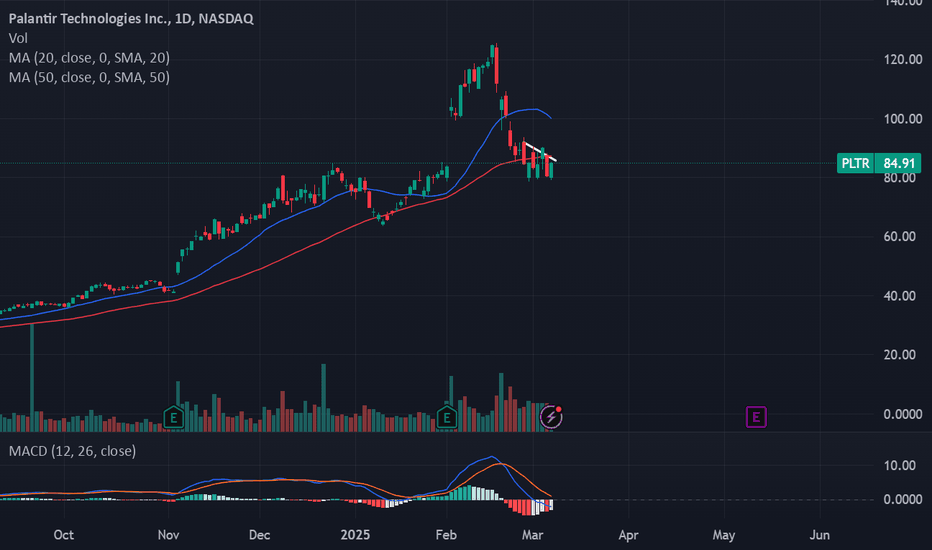Click the Nov label on time axis
The image size is (932, 550).
169,535
